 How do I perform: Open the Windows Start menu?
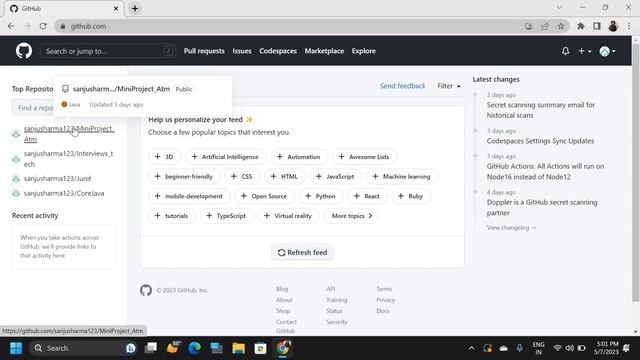(x=16, y=348)
